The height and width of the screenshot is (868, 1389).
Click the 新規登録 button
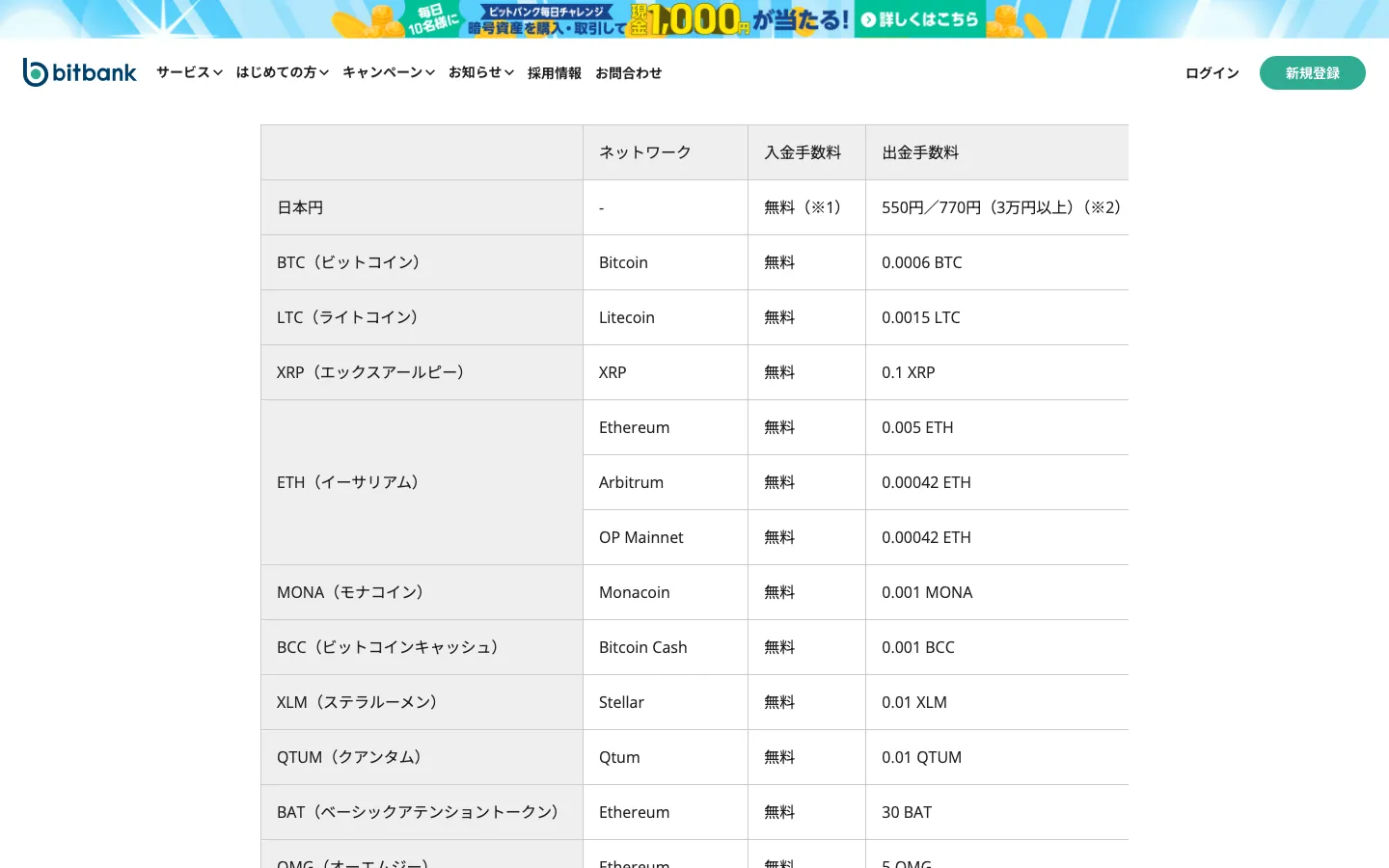tap(1313, 73)
